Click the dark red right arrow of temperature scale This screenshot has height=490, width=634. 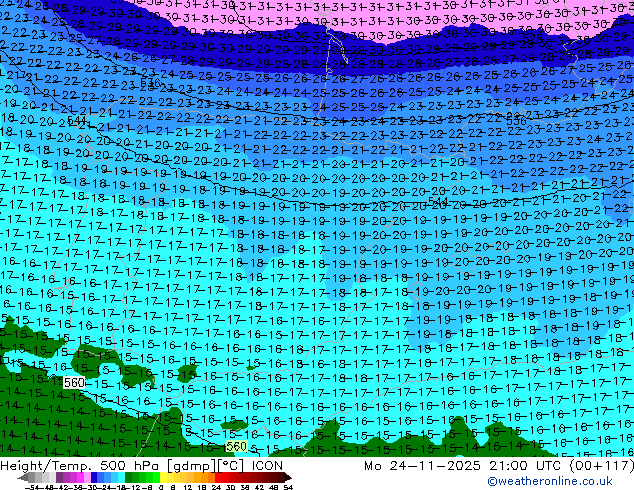click(x=287, y=477)
